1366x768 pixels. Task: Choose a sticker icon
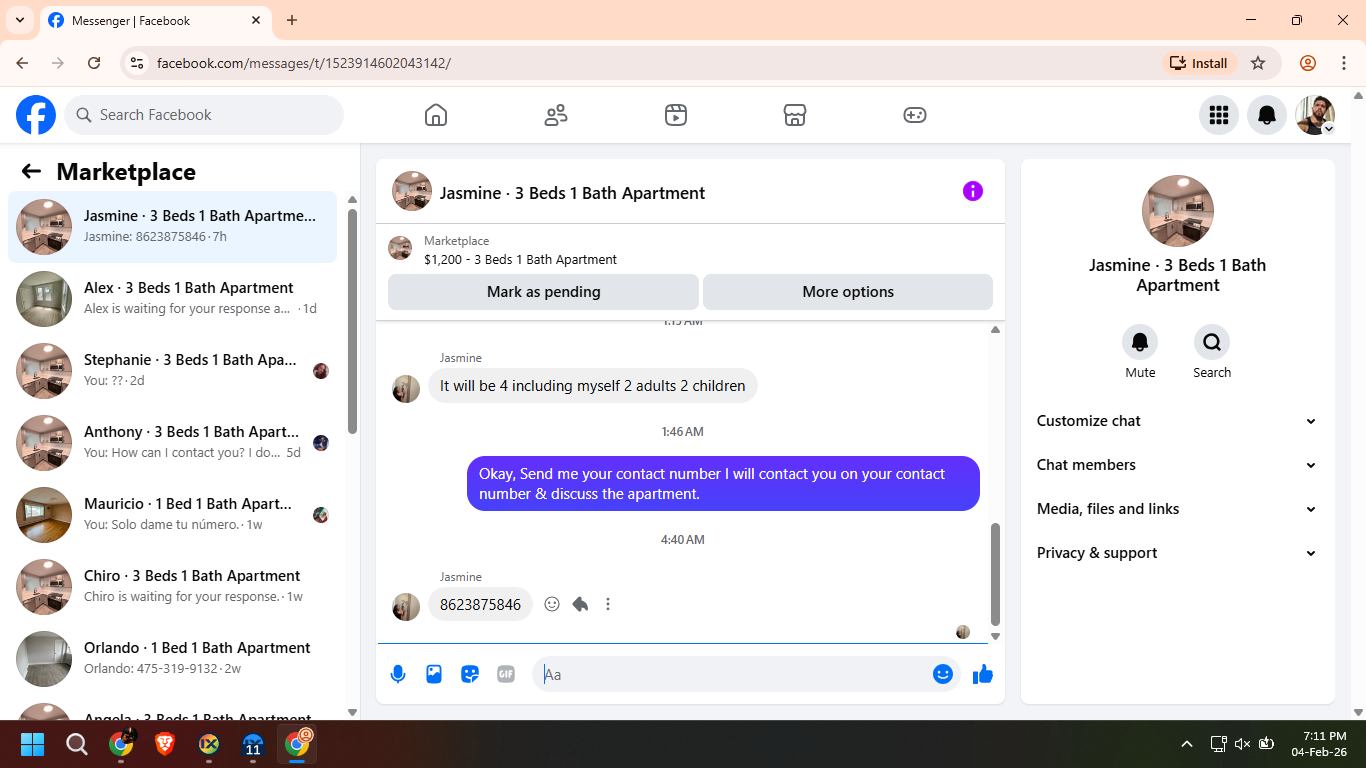tap(470, 674)
